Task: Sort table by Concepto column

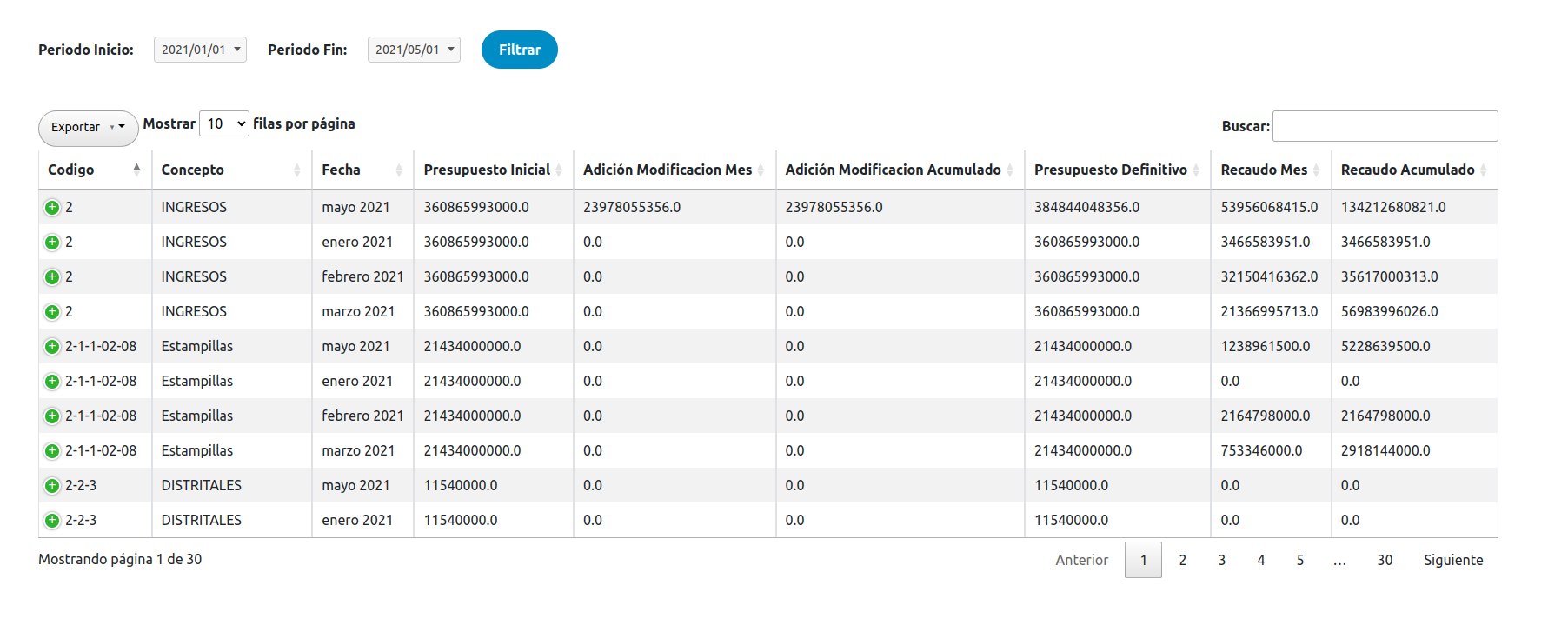Action: coord(231,170)
